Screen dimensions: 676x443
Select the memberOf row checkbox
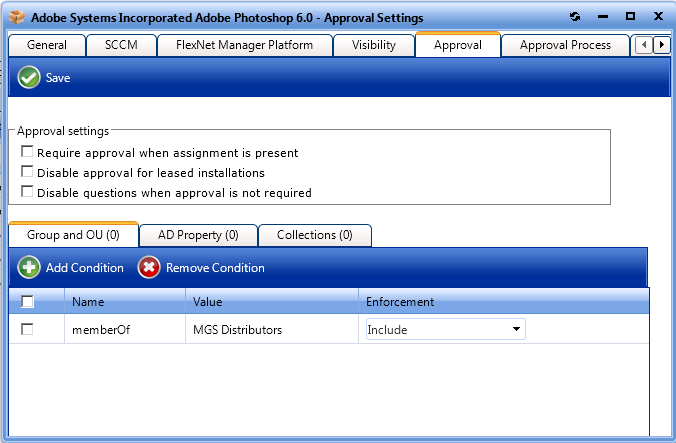coord(27,329)
